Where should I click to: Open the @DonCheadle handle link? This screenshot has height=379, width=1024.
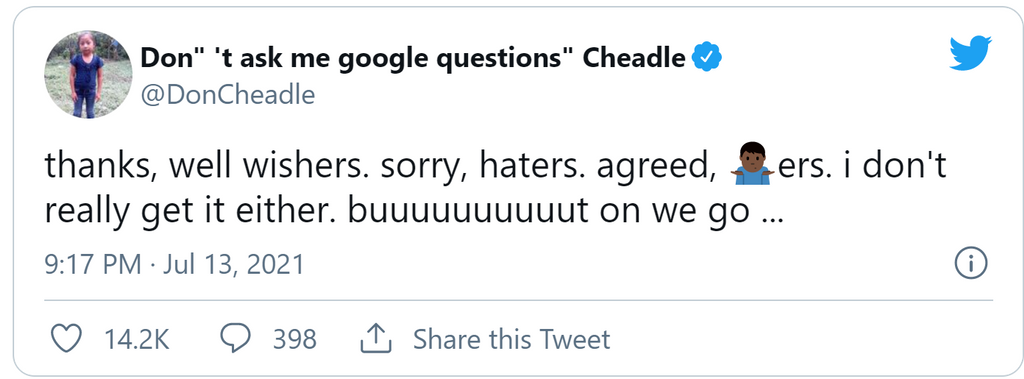pos(227,95)
